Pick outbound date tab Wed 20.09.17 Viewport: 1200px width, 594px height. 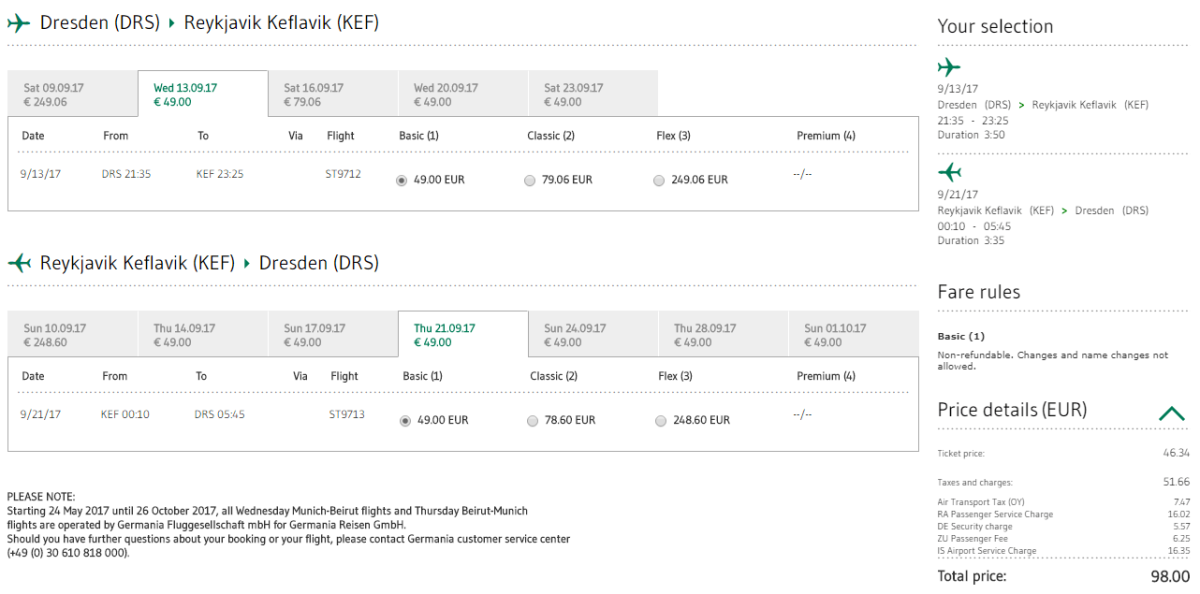pos(463,95)
